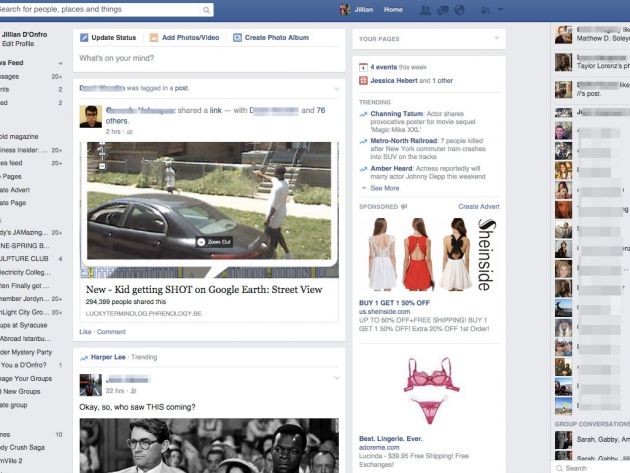The height and width of the screenshot is (473, 630).
Task: Open Create Advert item in left sidebar
Action: pyautogui.click(x=15, y=190)
